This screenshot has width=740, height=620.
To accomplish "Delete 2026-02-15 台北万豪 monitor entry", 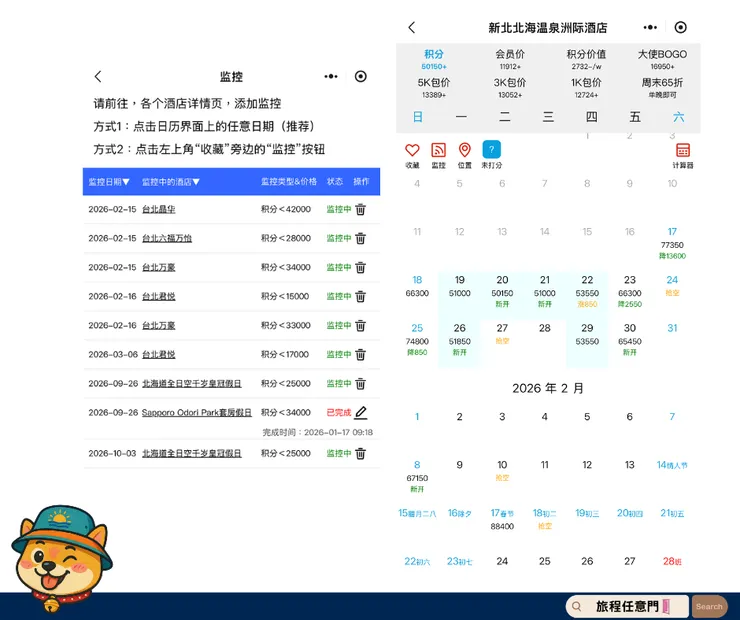I will pos(361,268).
